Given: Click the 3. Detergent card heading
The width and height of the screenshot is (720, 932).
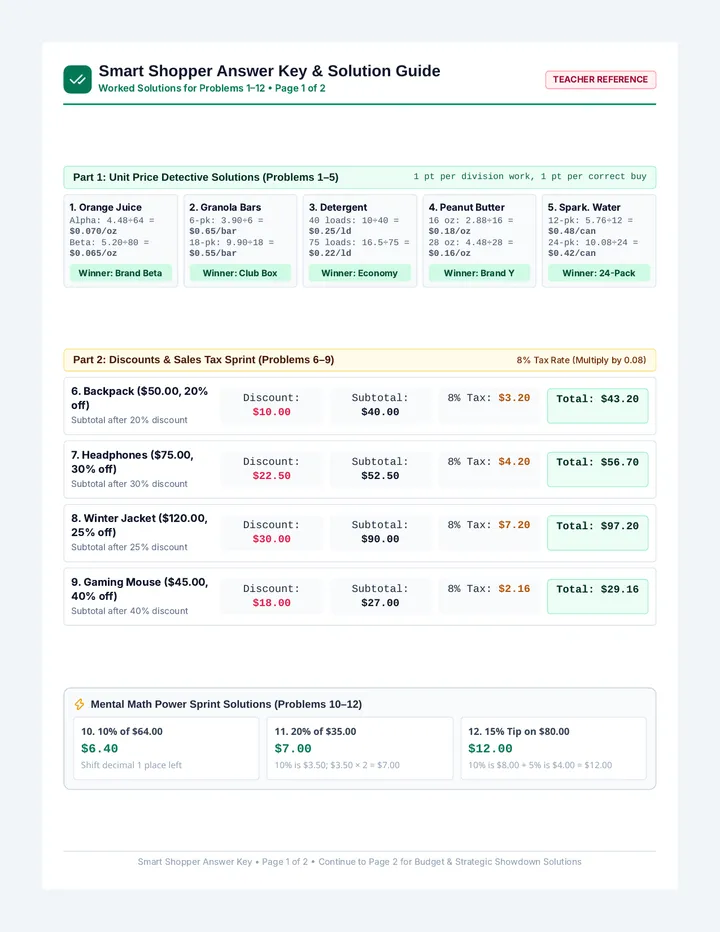Looking at the screenshot, I should [338, 207].
